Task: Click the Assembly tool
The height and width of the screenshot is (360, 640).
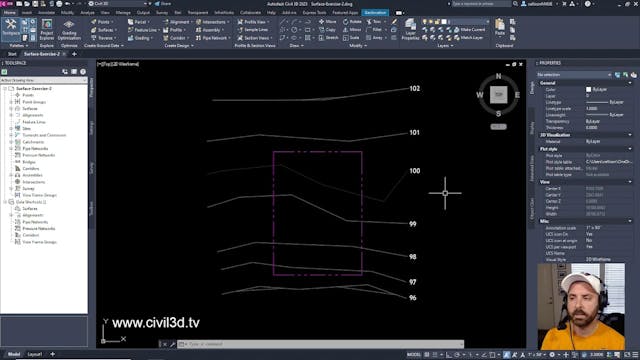Action: pos(210,30)
